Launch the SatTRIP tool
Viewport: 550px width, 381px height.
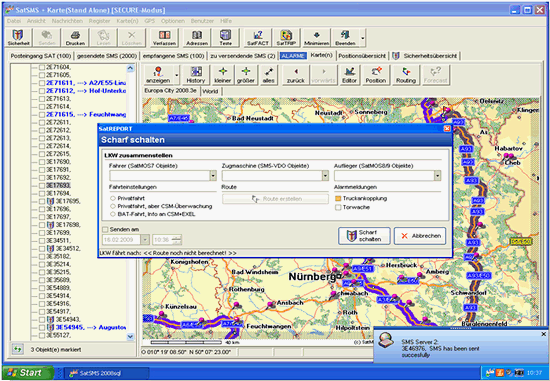pos(286,38)
